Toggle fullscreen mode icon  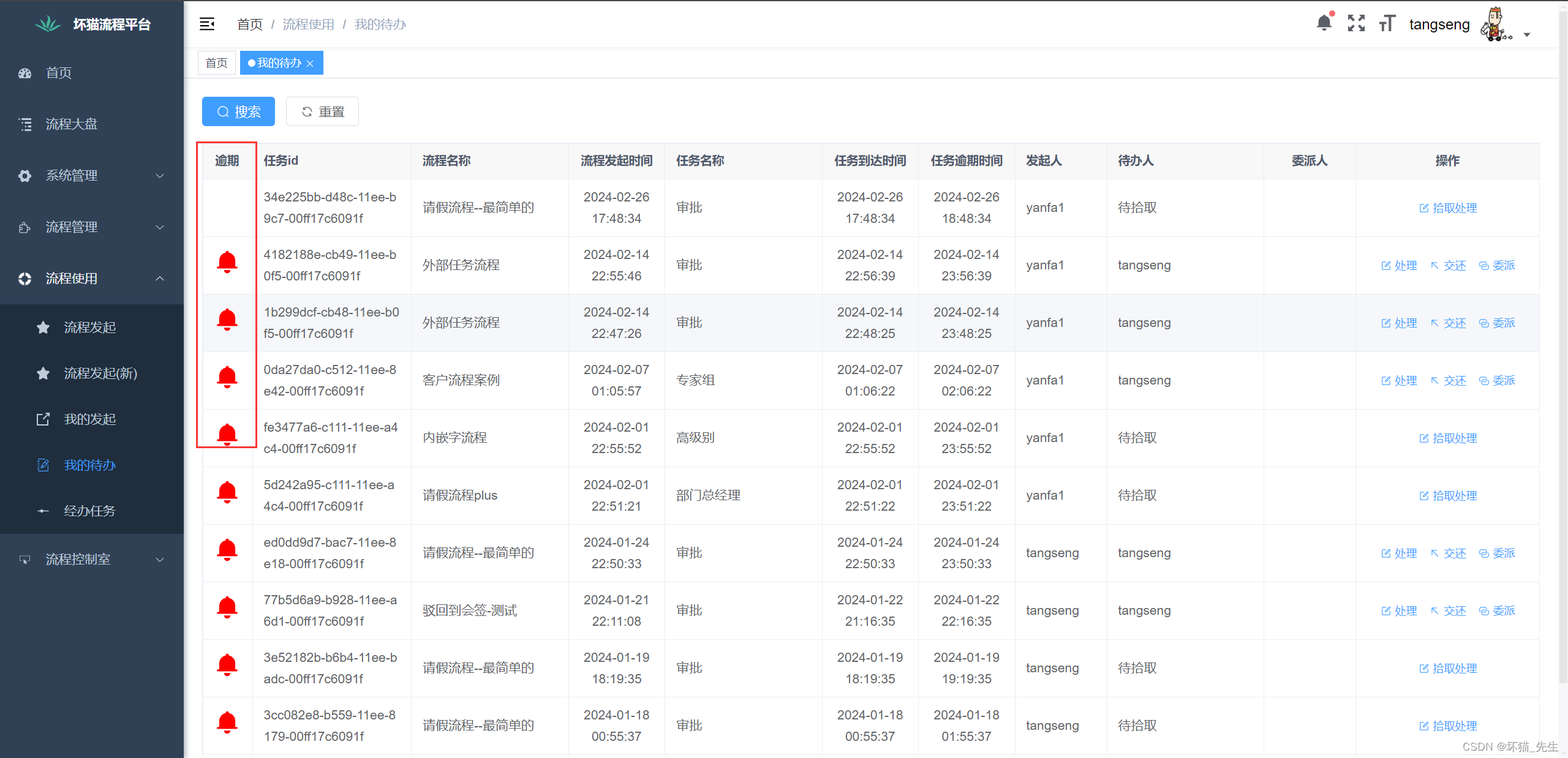1356,23
